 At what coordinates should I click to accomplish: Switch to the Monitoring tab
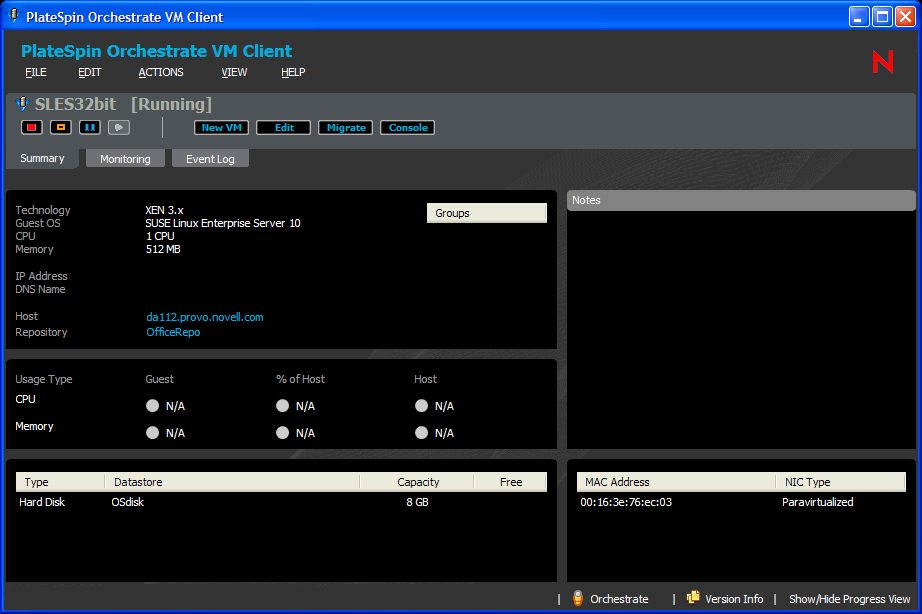(125, 159)
